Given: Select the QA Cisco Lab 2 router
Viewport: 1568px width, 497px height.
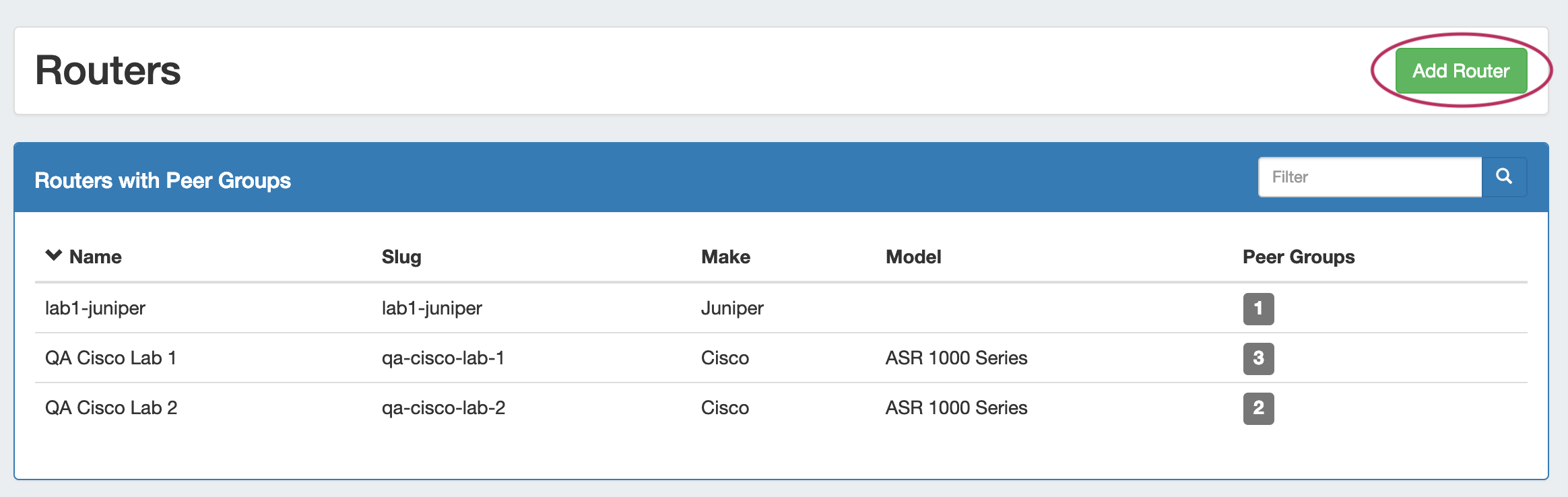Looking at the screenshot, I should point(111,407).
